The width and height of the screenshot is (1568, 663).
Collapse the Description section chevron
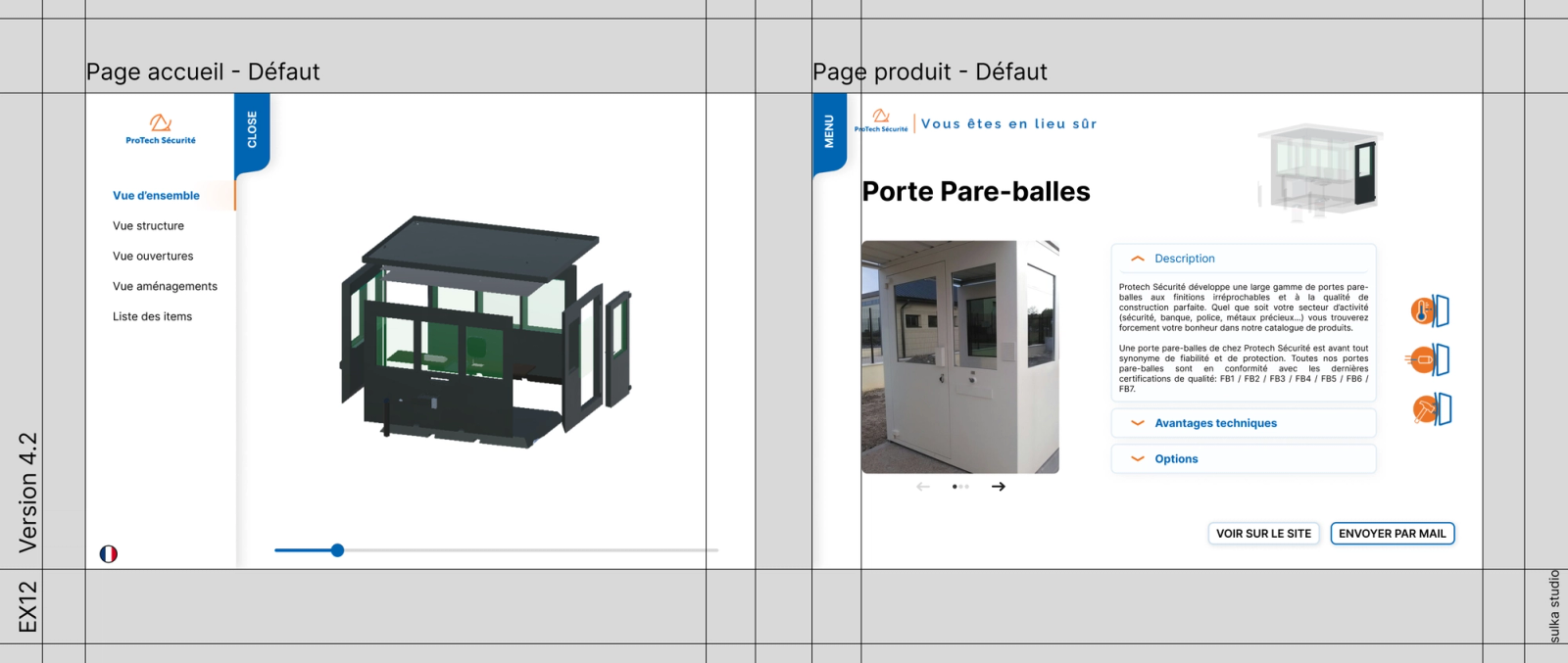tap(1138, 259)
